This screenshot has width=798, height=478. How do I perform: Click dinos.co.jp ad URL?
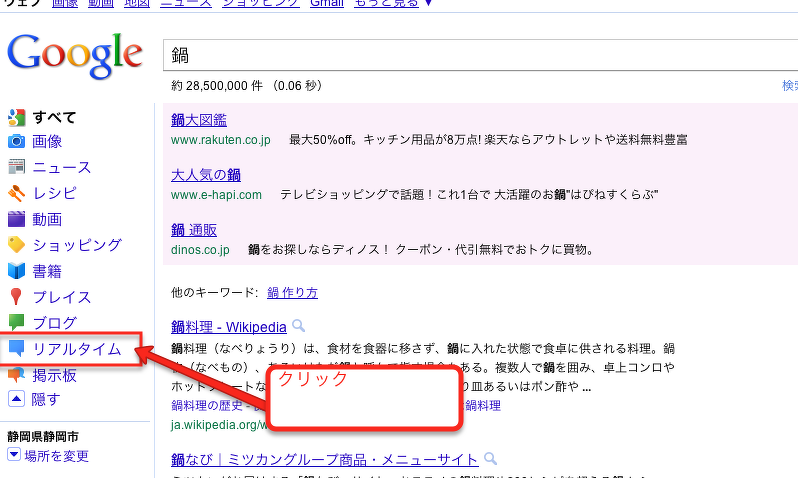click(x=200, y=249)
